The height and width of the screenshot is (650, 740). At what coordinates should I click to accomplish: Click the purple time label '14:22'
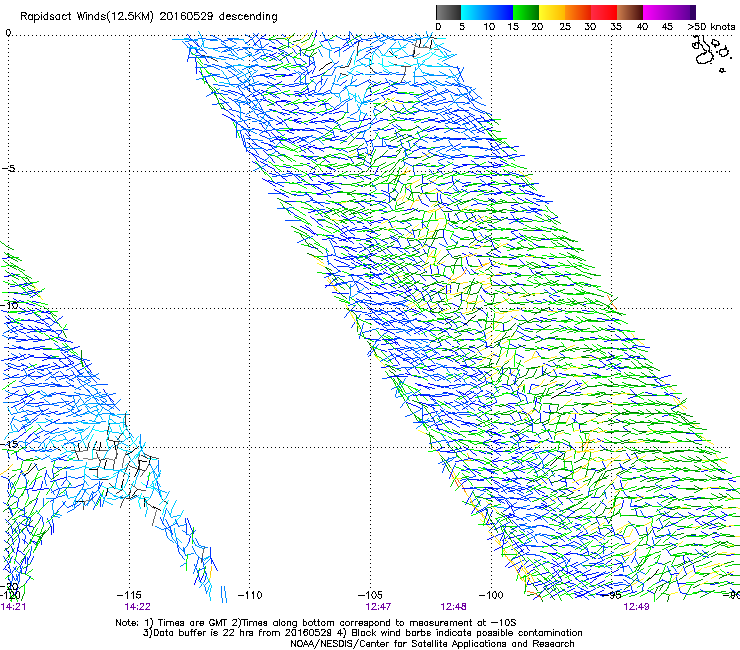click(137, 607)
